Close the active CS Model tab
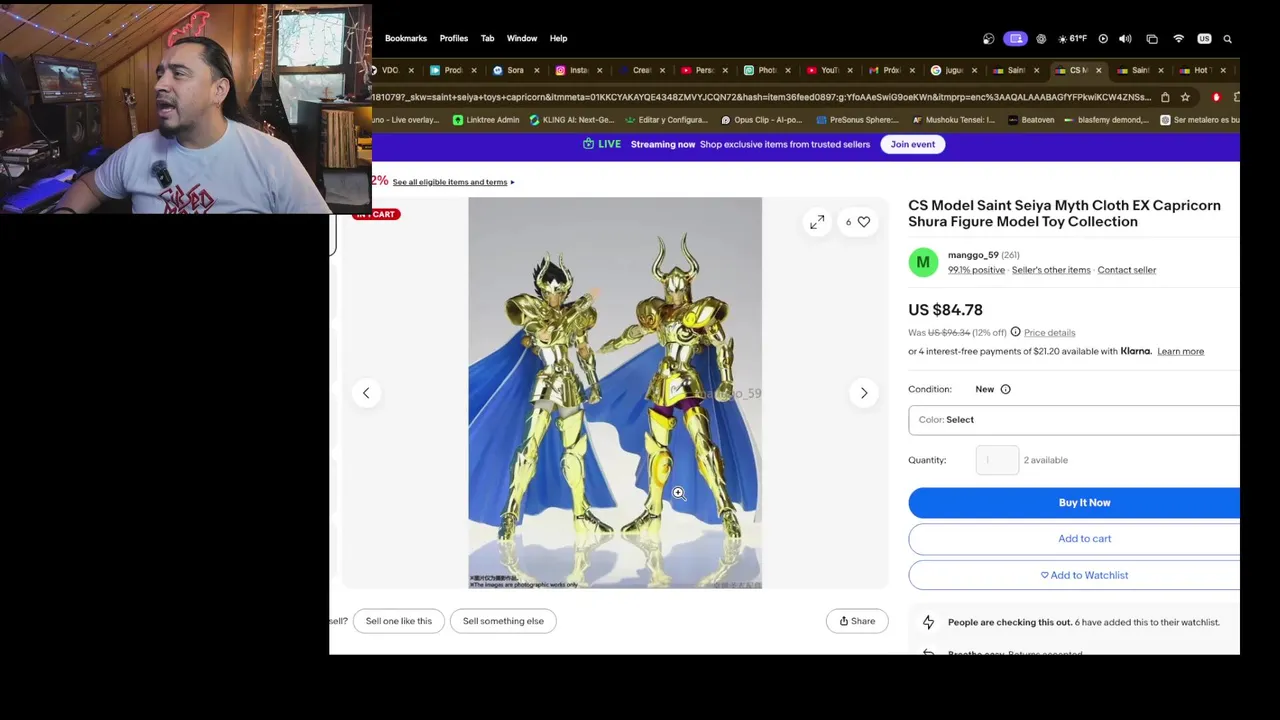 [1098, 70]
